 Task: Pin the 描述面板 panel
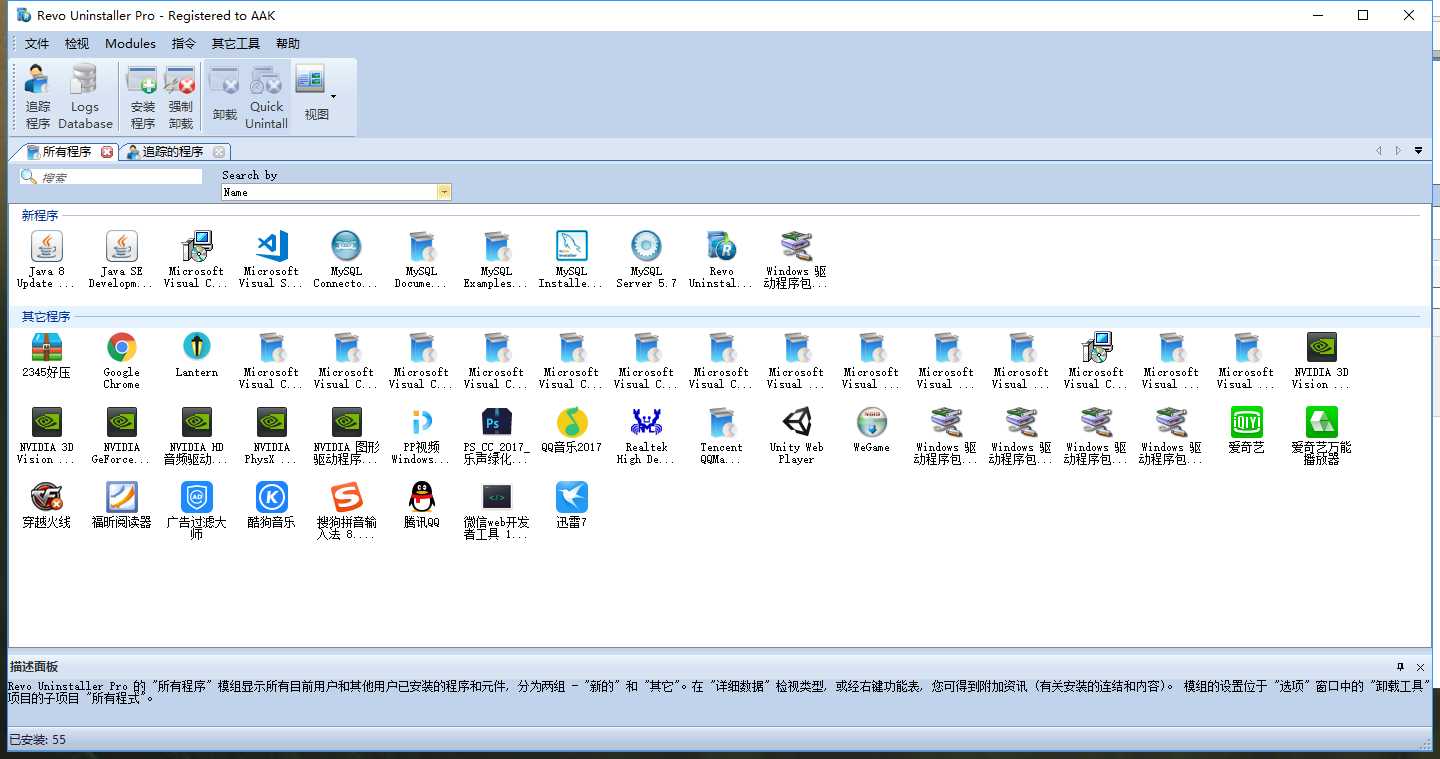pyautogui.click(x=1400, y=666)
